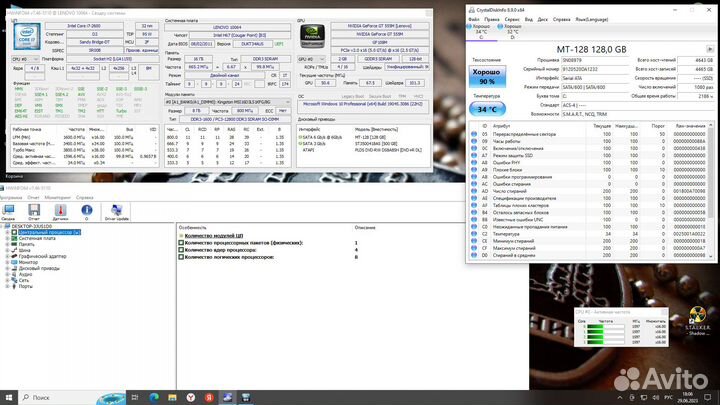This screenshot has height=405, width=720.
Task: Click Количество ядер процессора row
Action: pos(269,250)
